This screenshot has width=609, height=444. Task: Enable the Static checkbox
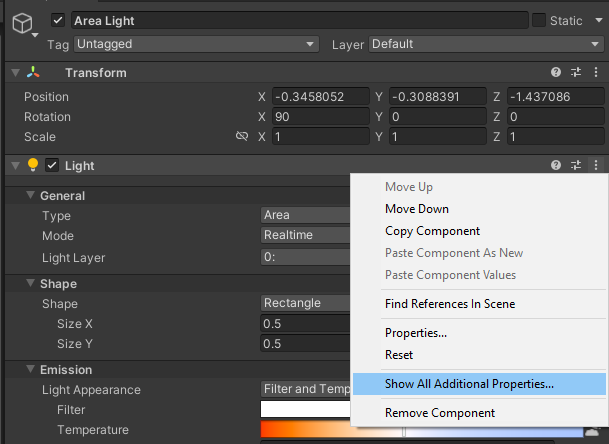pyautogui.click(x=539, y=20)
